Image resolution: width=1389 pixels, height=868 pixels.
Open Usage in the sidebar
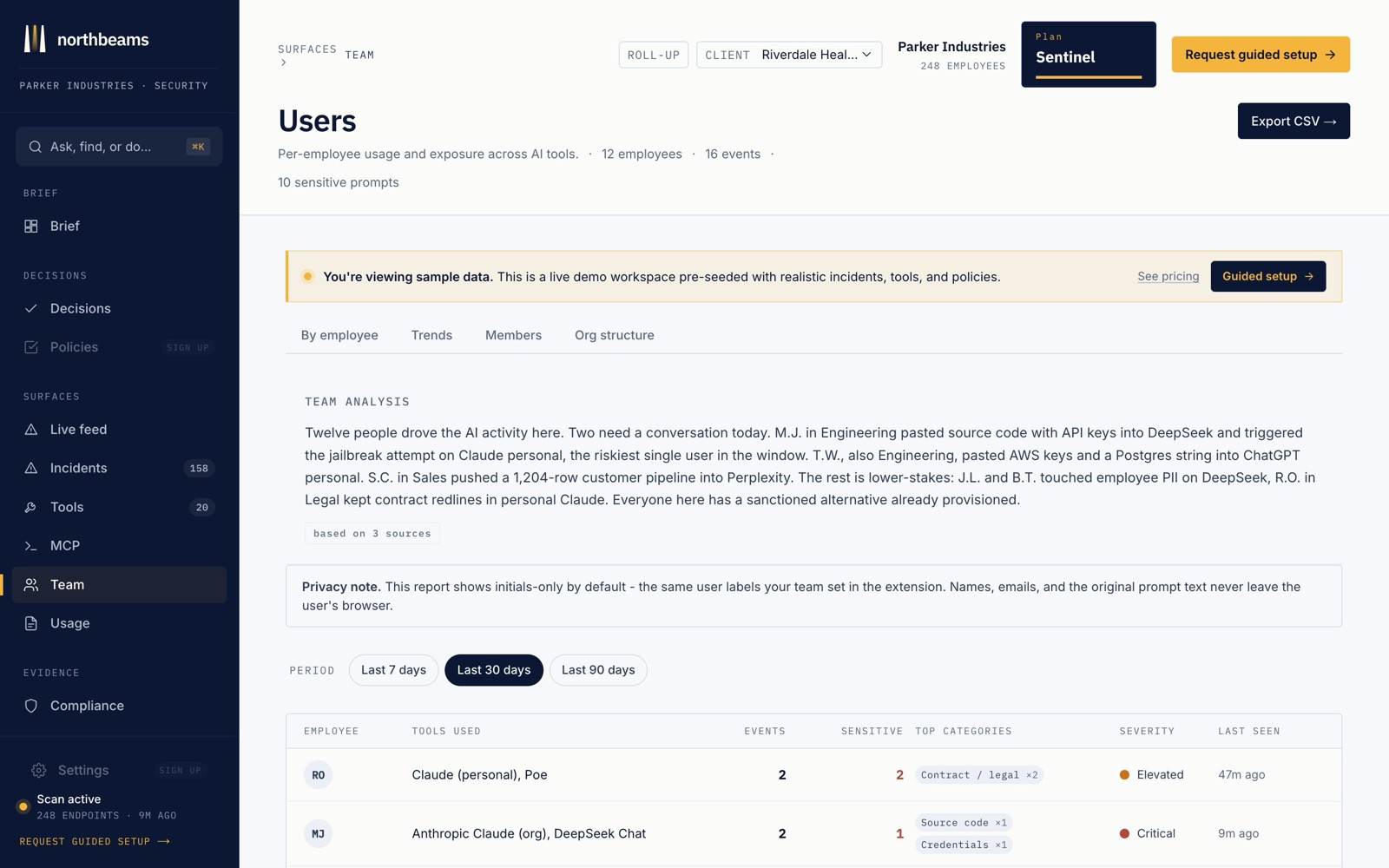point(119,623)
